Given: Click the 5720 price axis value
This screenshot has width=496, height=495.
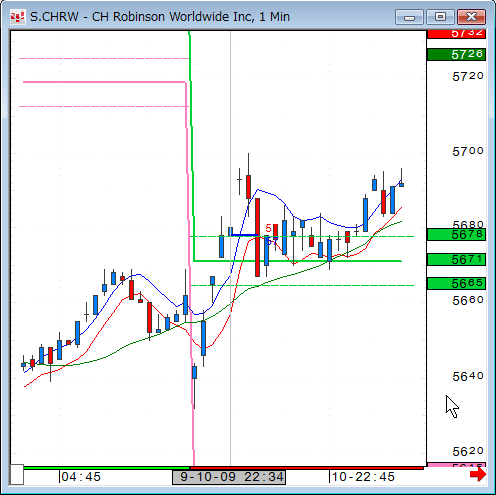Looking at the screenshot, I should click(468, 77).
